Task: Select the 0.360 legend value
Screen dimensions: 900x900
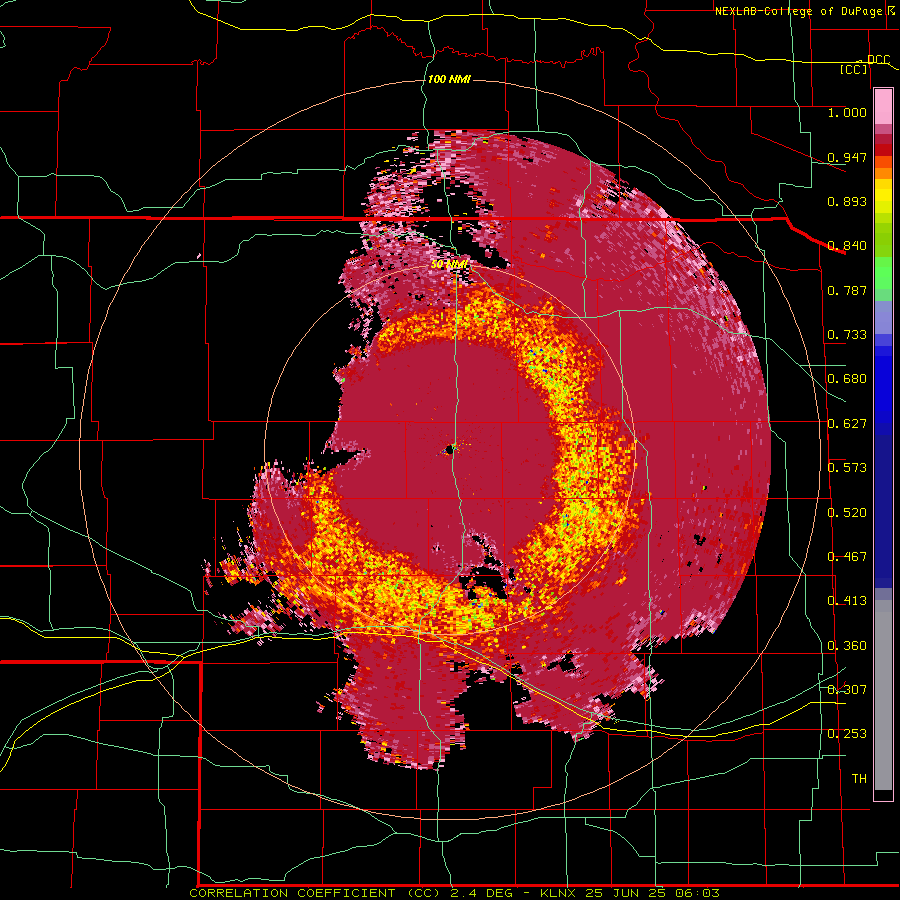Action: (x=847, y=646)
